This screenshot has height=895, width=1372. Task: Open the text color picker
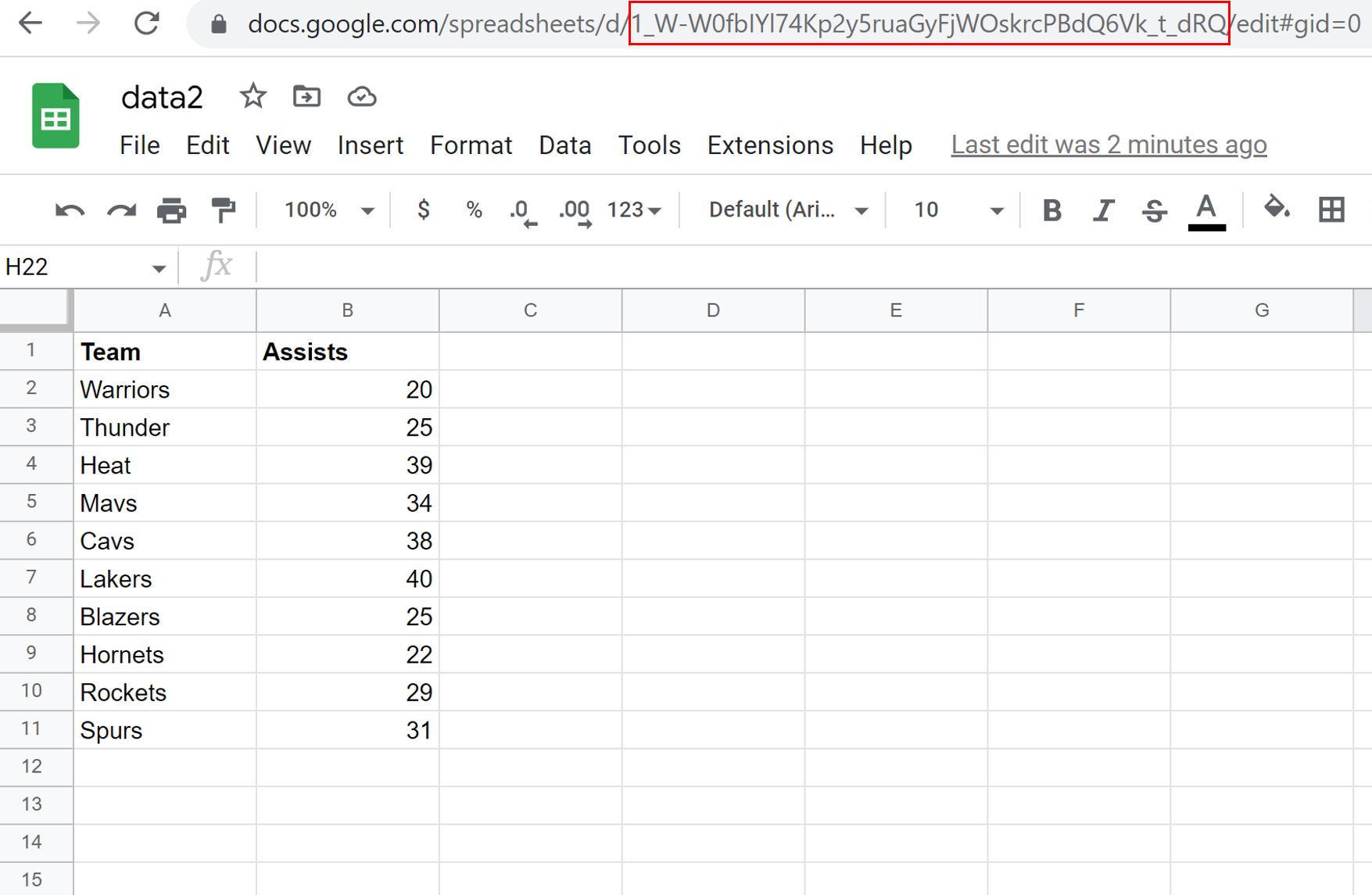click(1206, 209)
